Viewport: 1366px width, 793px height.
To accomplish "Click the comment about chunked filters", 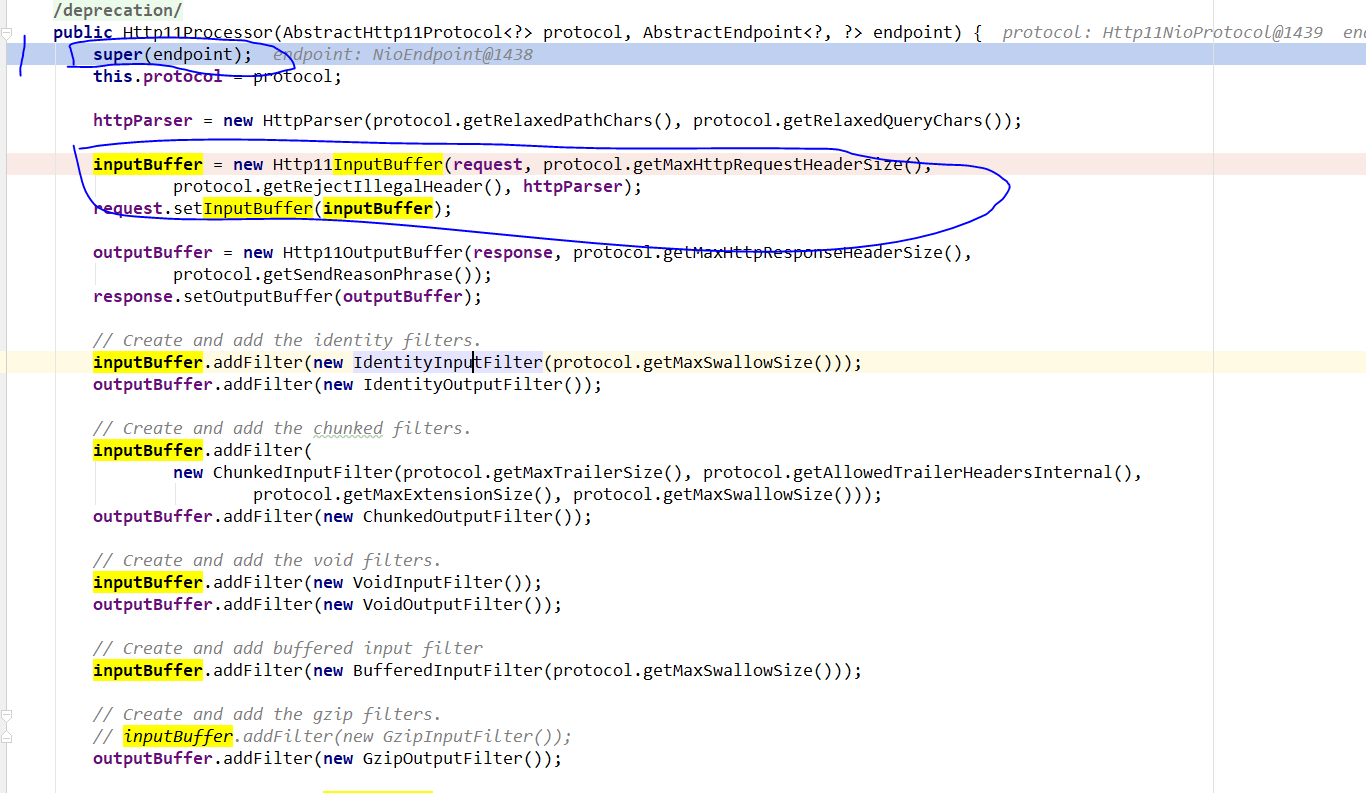I will coord(282,428).
